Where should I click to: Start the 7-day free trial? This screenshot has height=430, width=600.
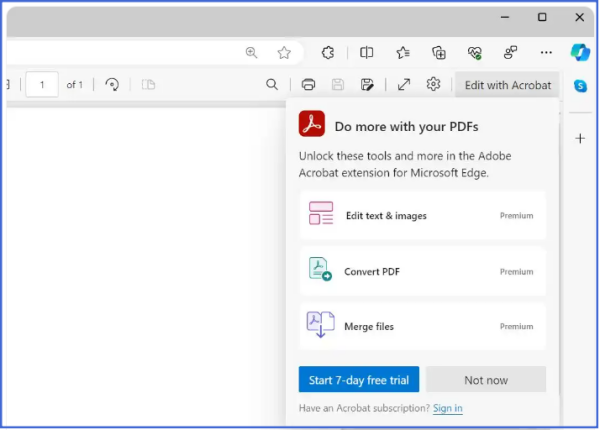coord(358,380)
